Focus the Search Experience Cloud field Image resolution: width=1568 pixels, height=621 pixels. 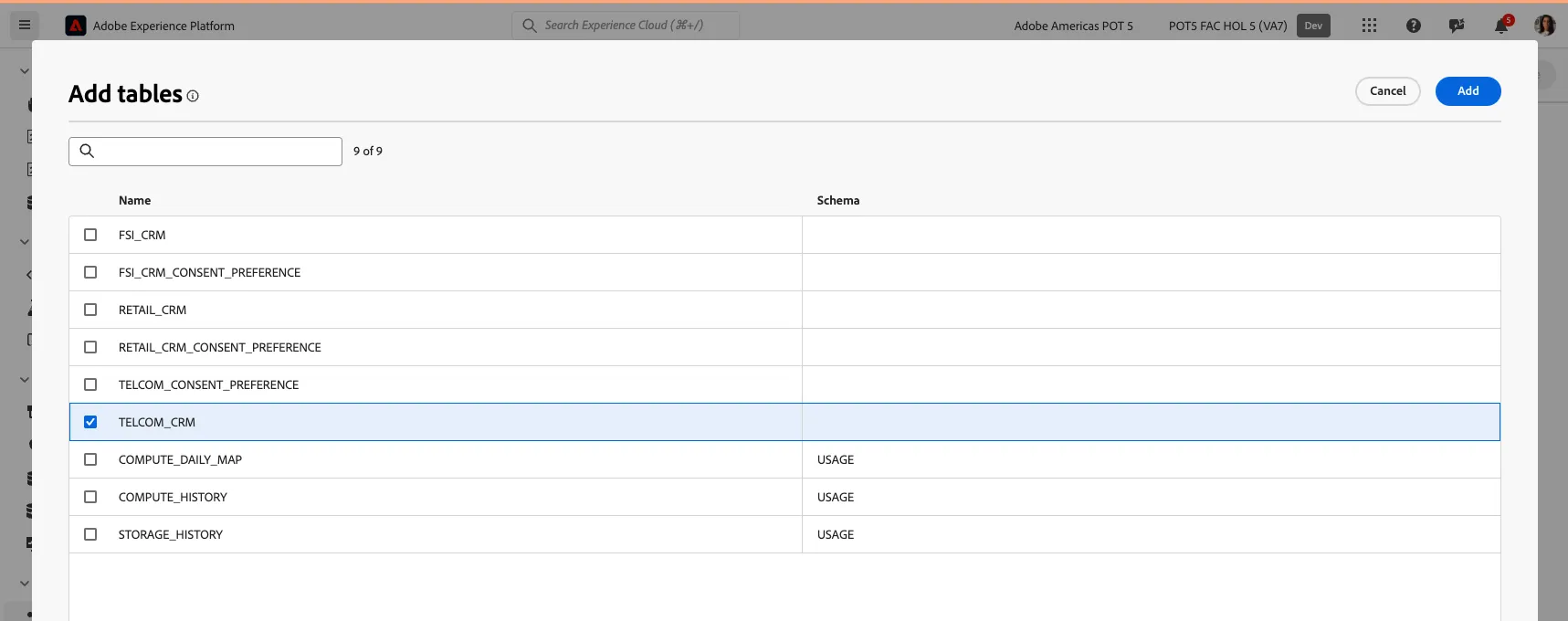626,26
